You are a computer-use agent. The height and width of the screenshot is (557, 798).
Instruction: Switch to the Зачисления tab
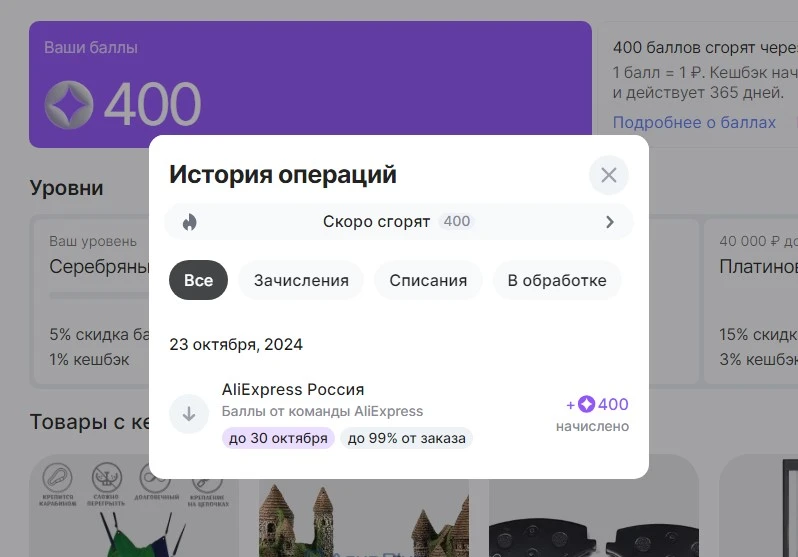click(x=301, y=280)
